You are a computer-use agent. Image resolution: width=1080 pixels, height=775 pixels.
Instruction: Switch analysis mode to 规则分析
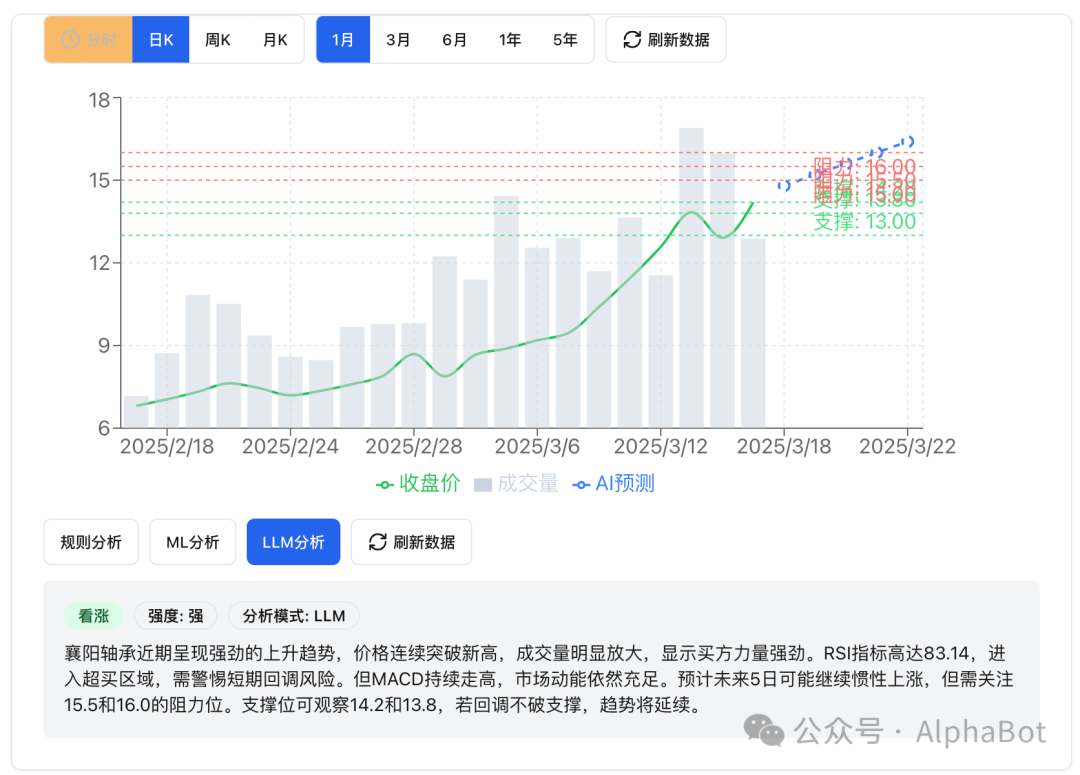pos(91,541)
